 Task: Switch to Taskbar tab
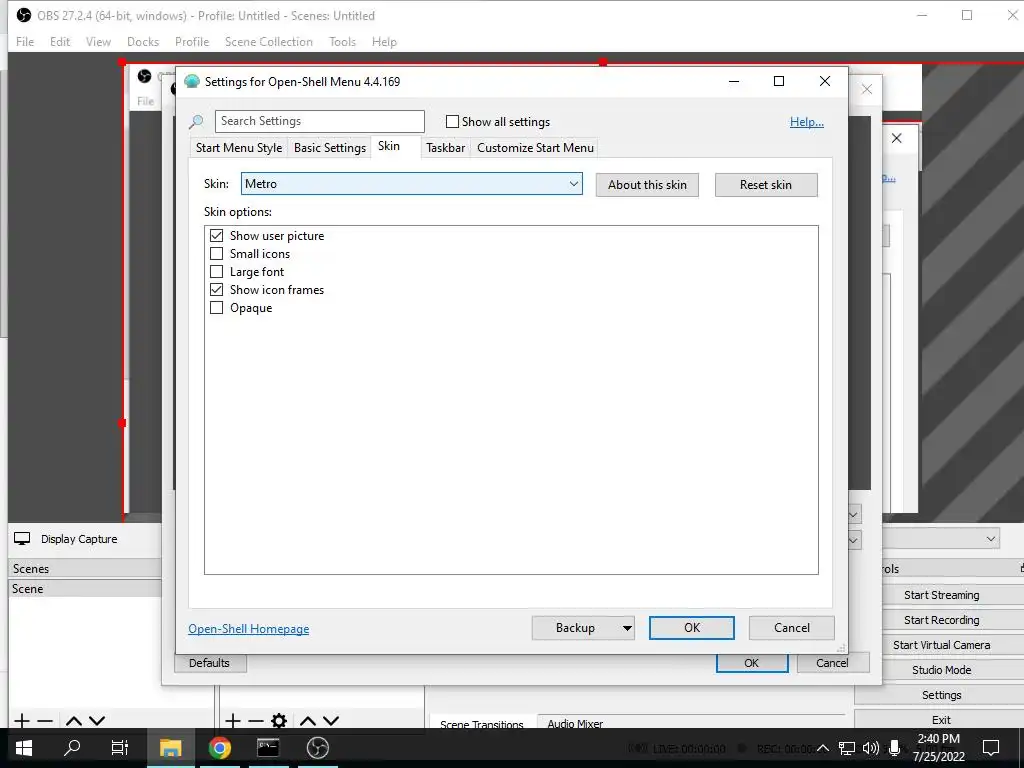point(445,148)
